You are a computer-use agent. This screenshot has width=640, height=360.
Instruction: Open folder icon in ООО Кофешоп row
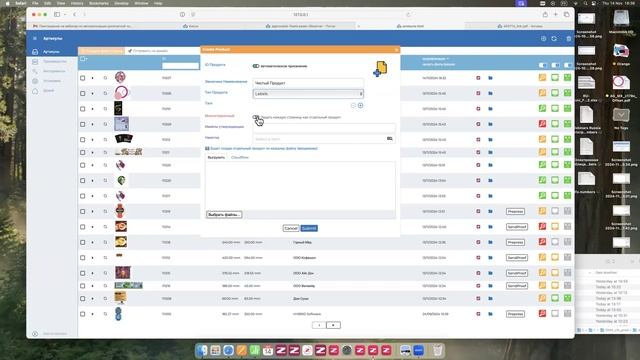click(490, 258)
